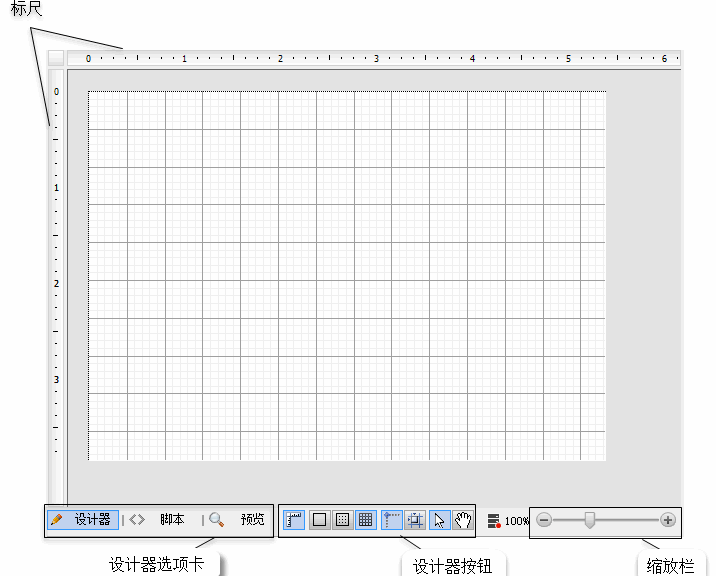Viewport: 716px width, 576px height.
Task: Click the center of the design grid canvas
Action: click(347, 276)
